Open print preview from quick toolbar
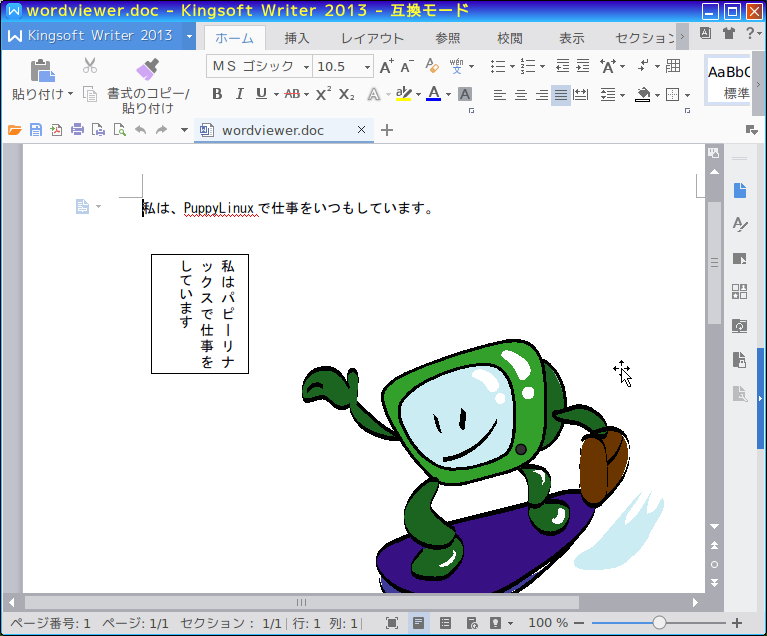 click(119, 130)
